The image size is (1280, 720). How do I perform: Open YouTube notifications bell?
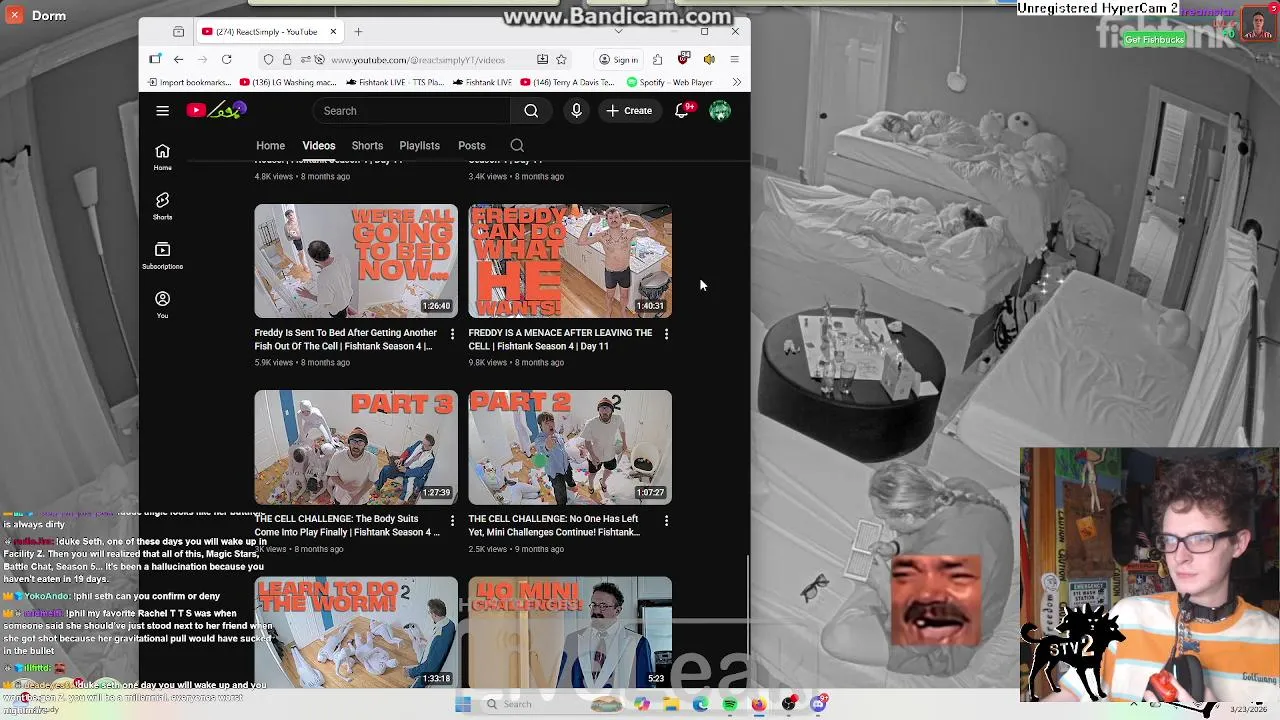tap(682, 111)
